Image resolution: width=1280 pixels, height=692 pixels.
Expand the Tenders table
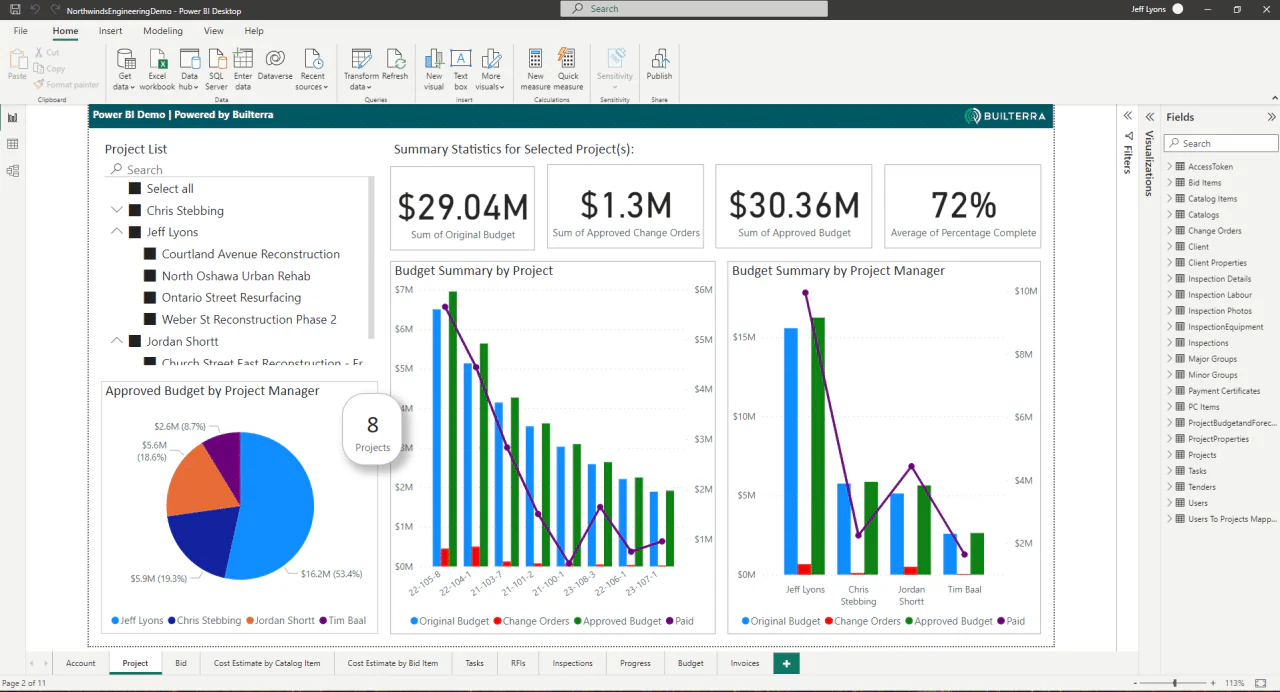(1169, 487)
